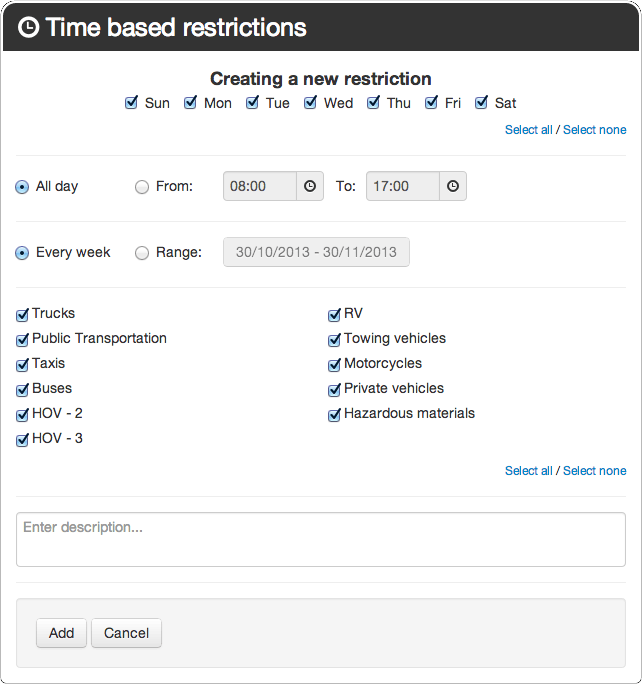The height and width of the screenshot is (684, 642).
Task: Select the Range radio button
Action: point(142,253)
